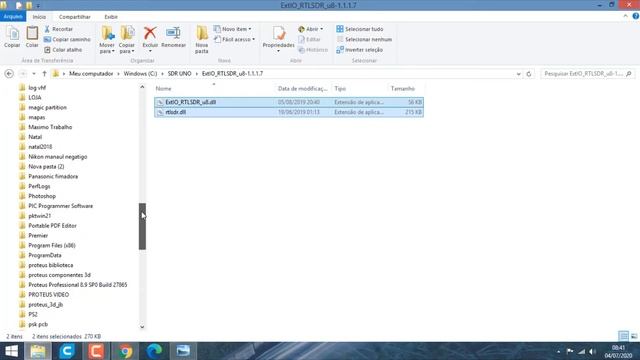Refresh the folder view
Screen dimensions: 640x360
[529, 74]
